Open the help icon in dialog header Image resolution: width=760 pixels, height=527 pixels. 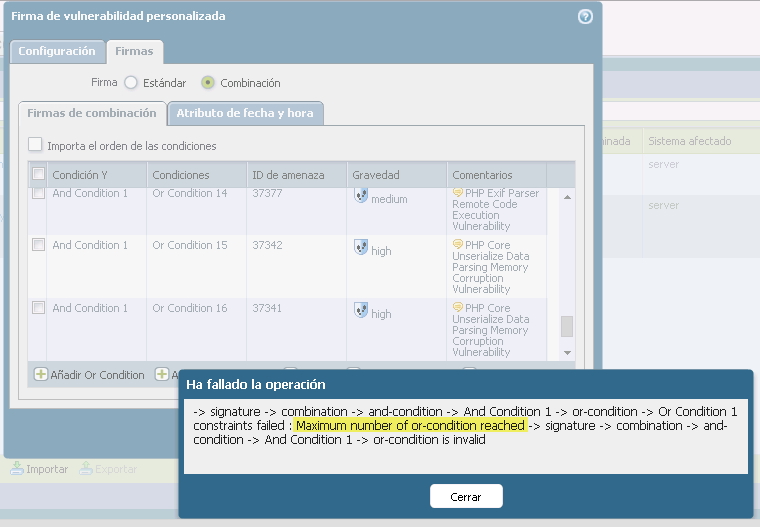[585, 16]
